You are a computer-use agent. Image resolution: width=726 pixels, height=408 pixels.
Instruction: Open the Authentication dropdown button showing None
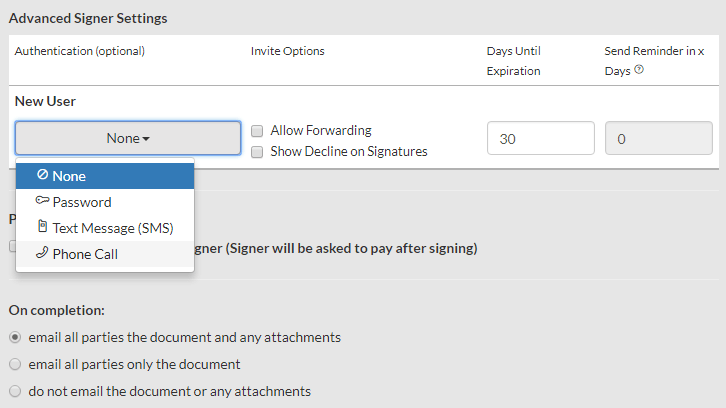click(128, 139)
